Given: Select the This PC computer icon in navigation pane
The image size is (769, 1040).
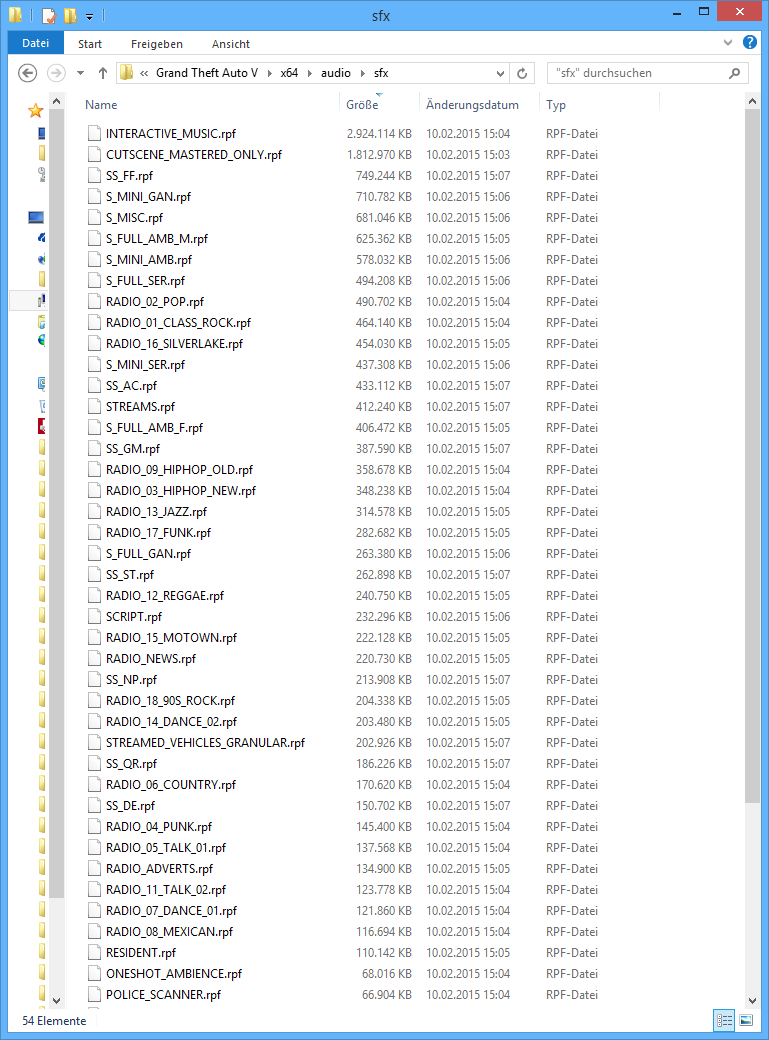Looking at the screenshot, I should click(36, 218).
